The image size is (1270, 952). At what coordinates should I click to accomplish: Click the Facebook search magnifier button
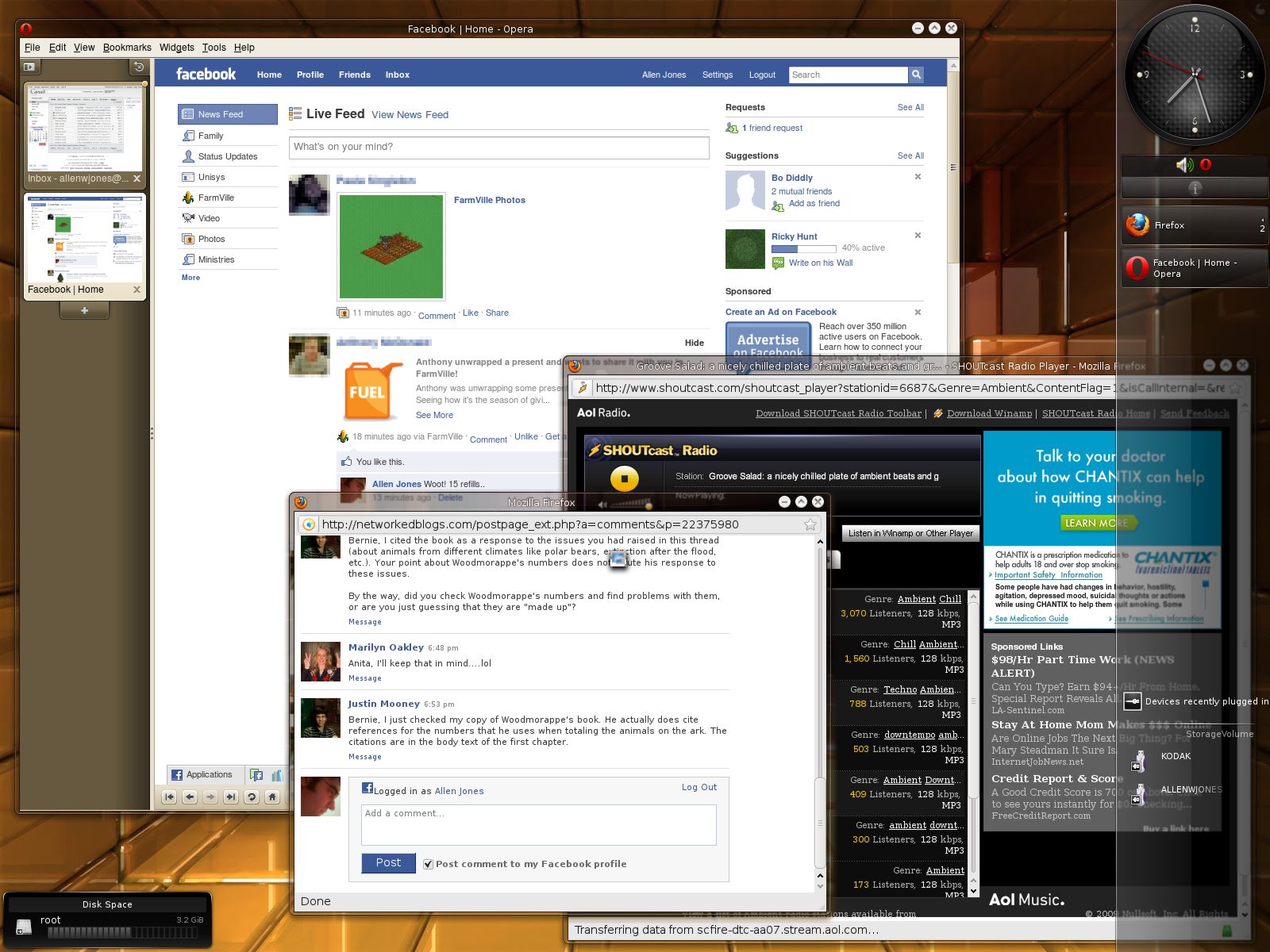pyautogui.click(x=916, y=75)
